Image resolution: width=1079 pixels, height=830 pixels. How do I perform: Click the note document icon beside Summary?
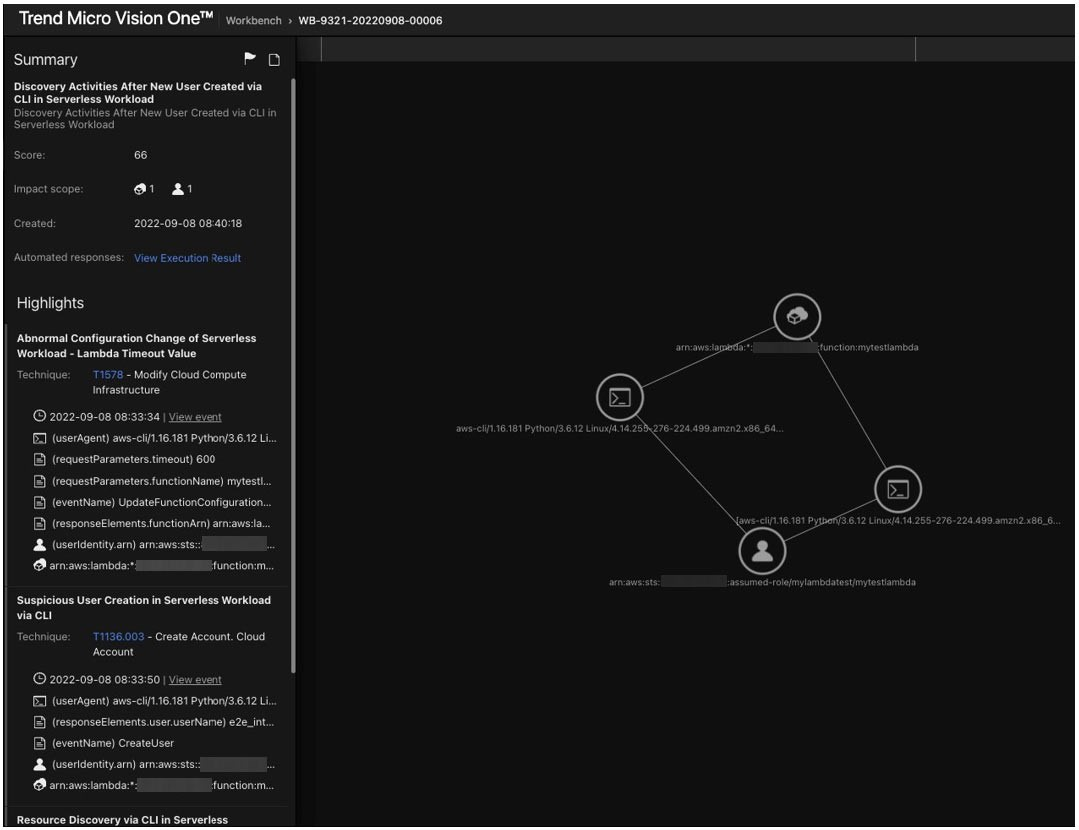[x=274, y=60]
